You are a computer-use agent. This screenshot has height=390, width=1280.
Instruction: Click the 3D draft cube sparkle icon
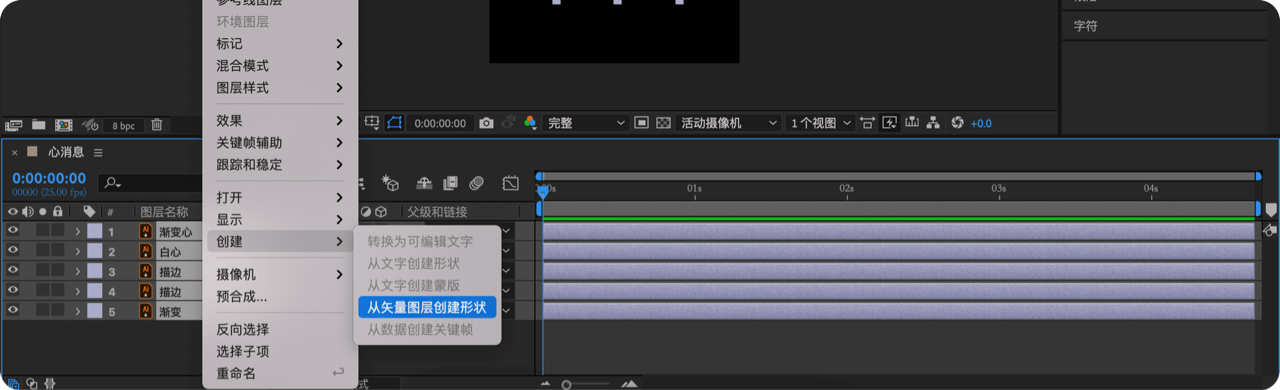(x=391, y=183)
